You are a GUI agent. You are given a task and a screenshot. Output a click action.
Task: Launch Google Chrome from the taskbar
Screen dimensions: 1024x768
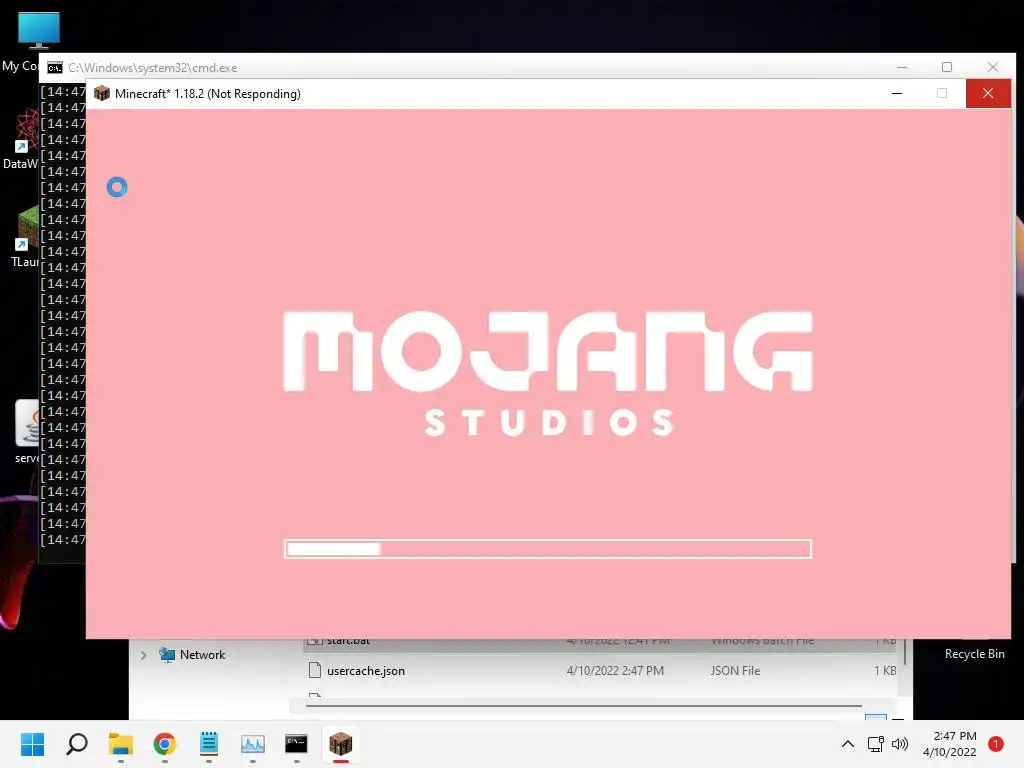[165, 743]
